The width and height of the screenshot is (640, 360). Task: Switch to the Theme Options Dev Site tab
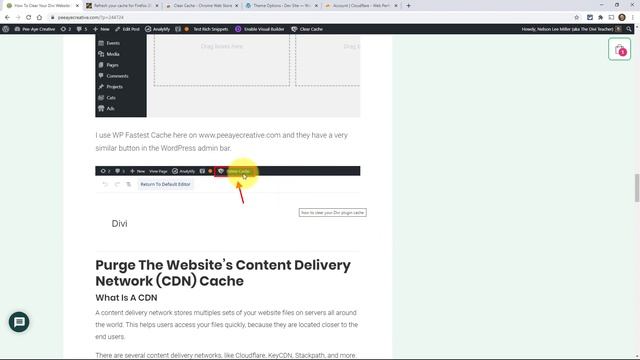pos(281,6)
